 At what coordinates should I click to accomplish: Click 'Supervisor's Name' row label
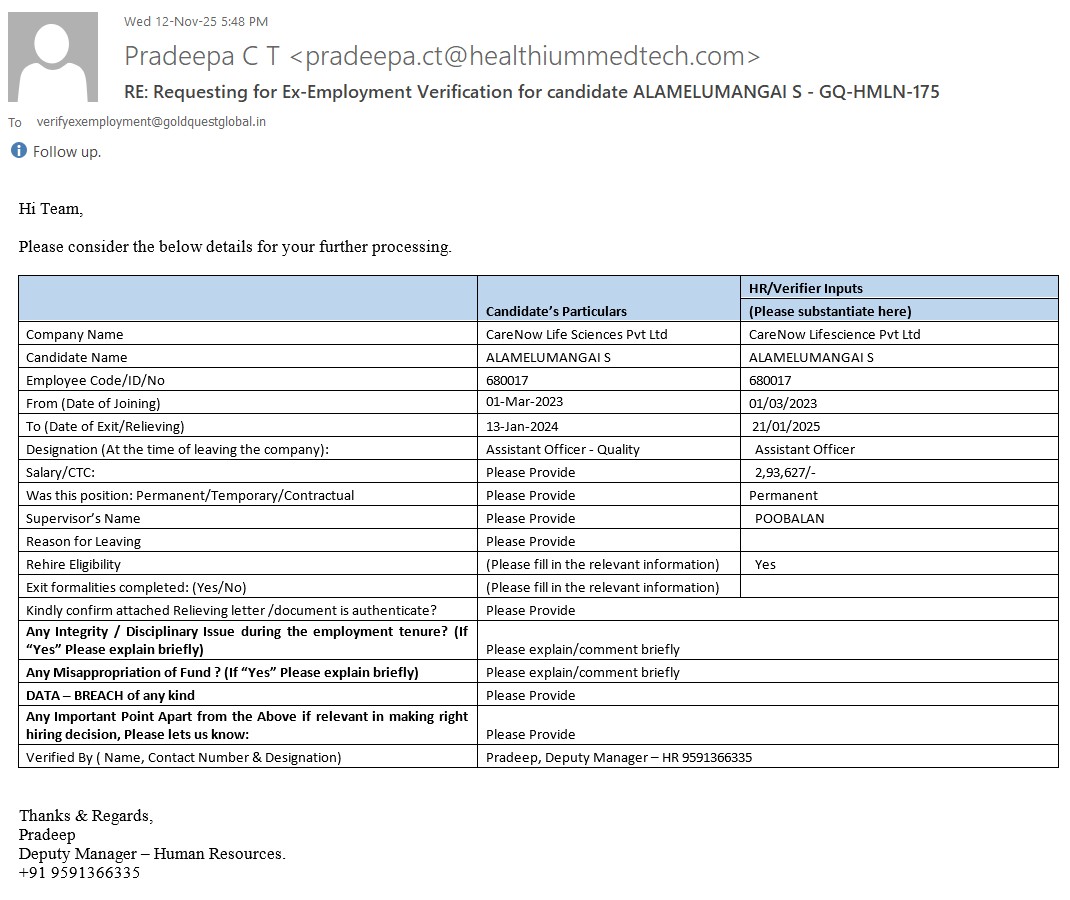coord(83,519)
